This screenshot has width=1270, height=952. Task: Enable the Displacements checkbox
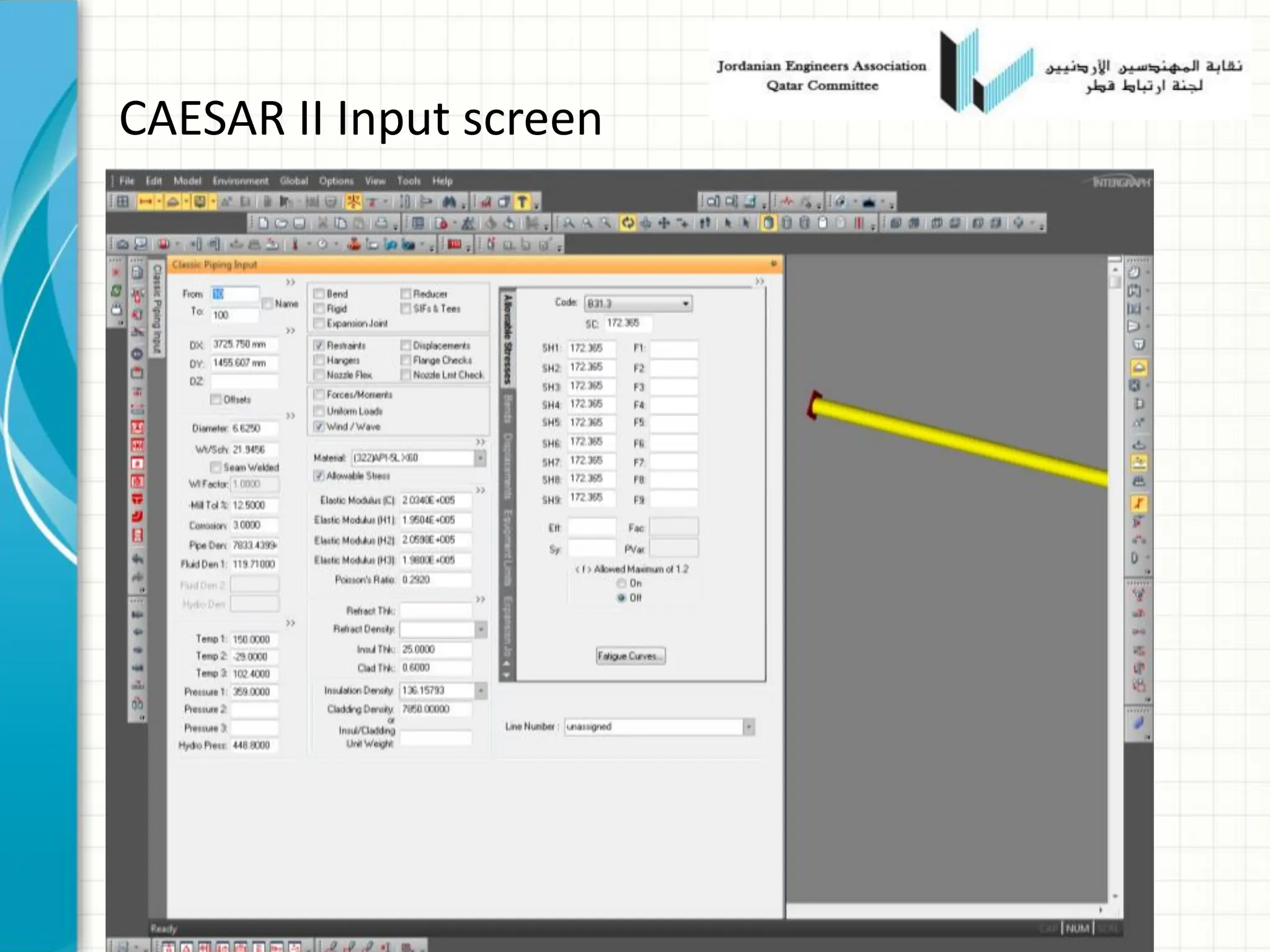click(406, 345)
